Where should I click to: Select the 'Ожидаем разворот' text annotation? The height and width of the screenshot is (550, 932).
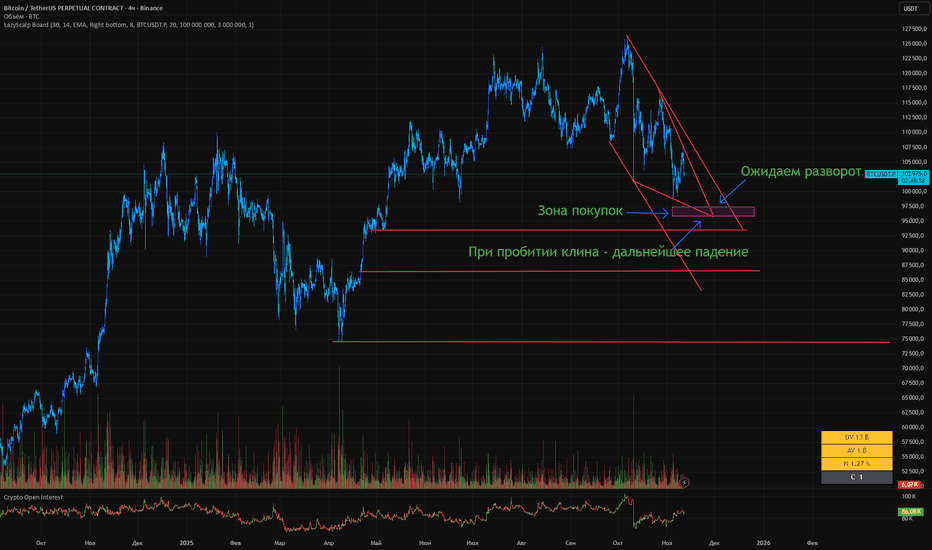[x=800, y=172]
